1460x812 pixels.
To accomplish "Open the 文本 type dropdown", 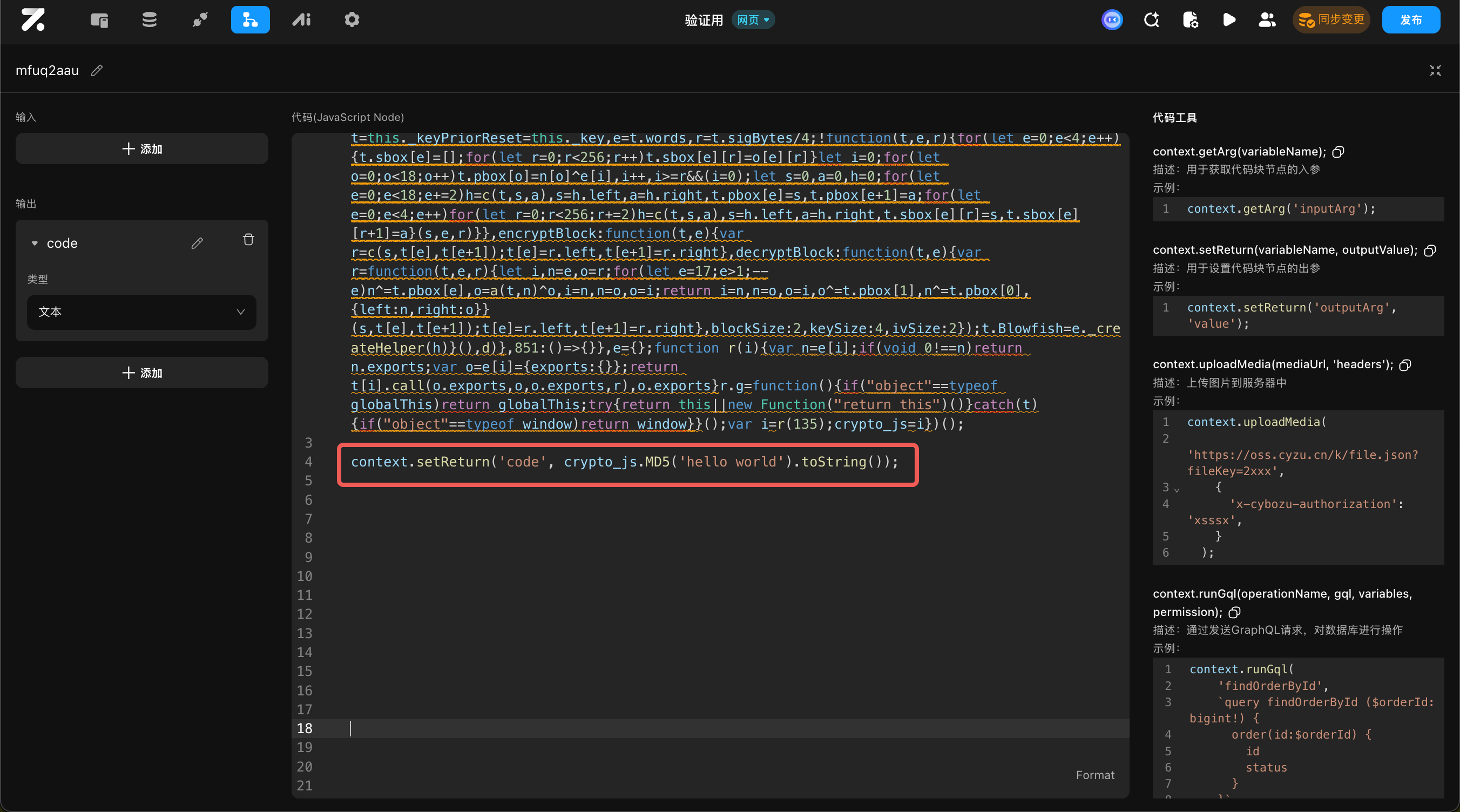I will tap(141, 312).
